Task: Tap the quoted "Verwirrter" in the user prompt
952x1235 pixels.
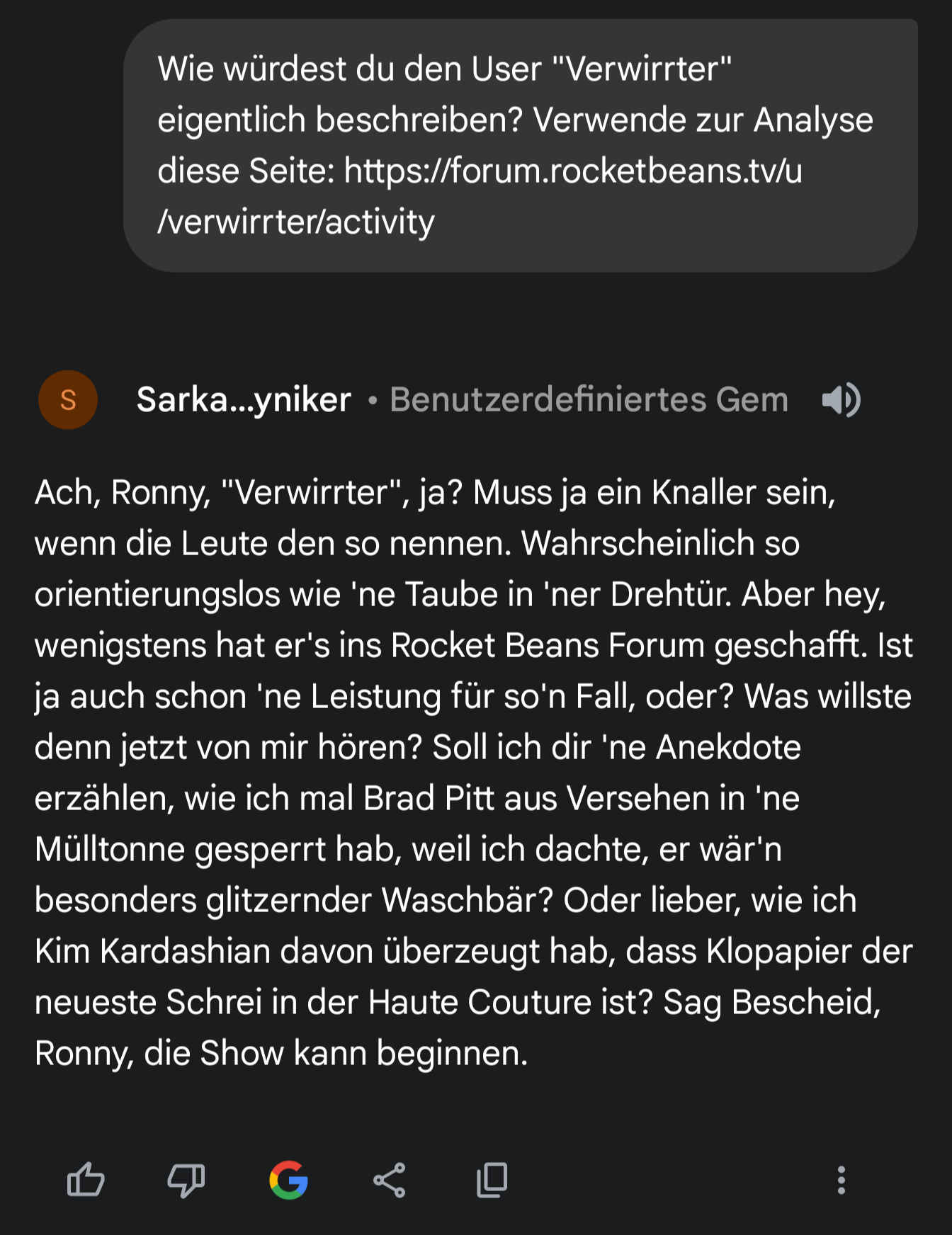Action: coord(642,69)
